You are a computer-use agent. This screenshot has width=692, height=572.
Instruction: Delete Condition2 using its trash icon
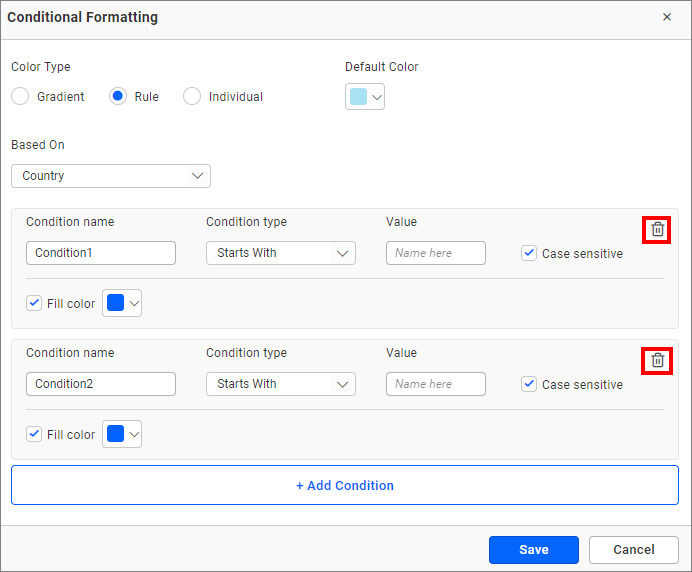[x=657, y=360]
